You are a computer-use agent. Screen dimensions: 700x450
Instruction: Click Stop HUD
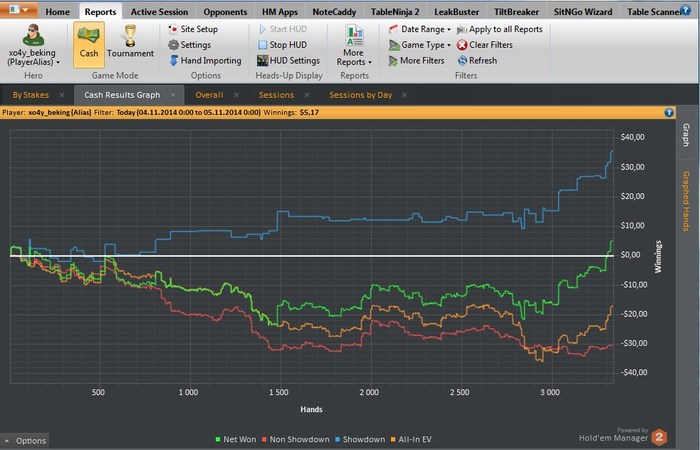(283, 45)
